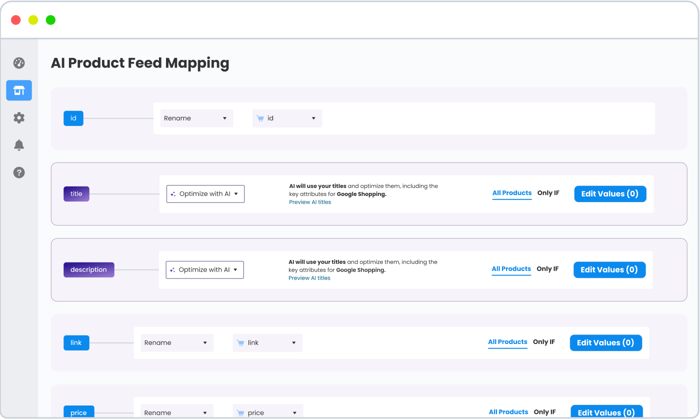Open the notifications bell icon
The width and height of the screenshot is (700, 420).
18,145
